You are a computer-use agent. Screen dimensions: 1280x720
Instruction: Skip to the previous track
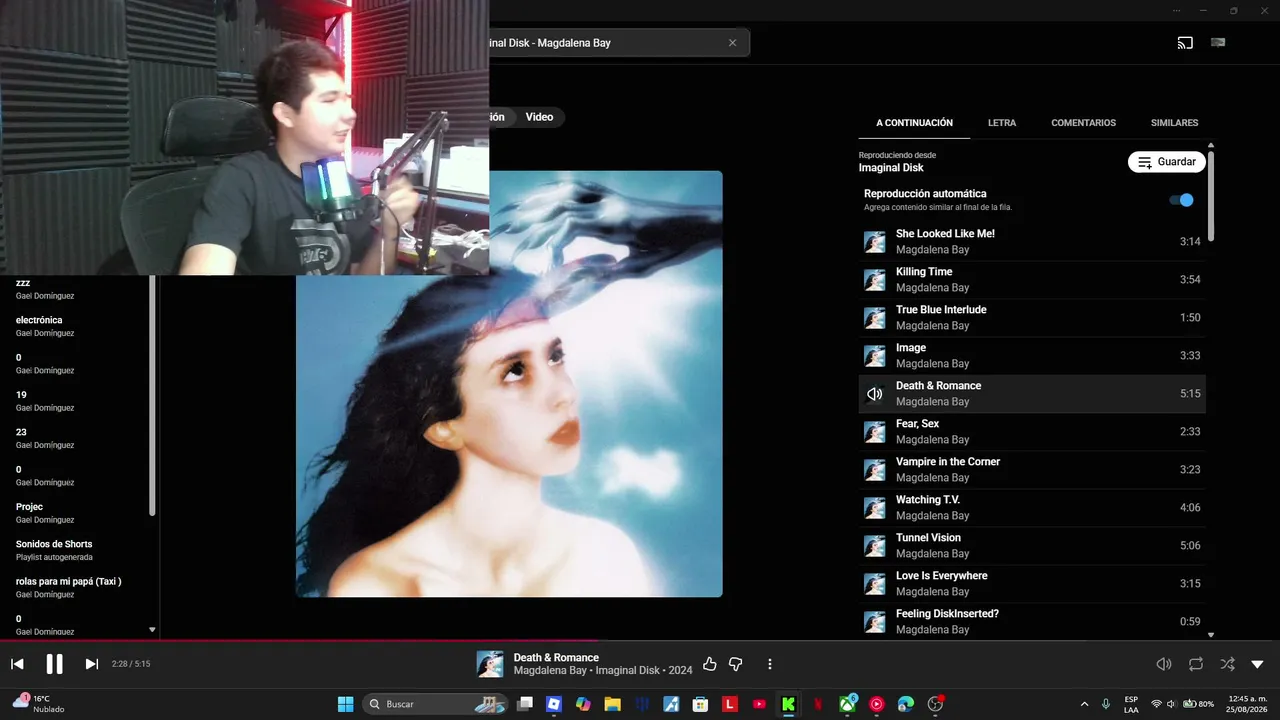[17, 664]
